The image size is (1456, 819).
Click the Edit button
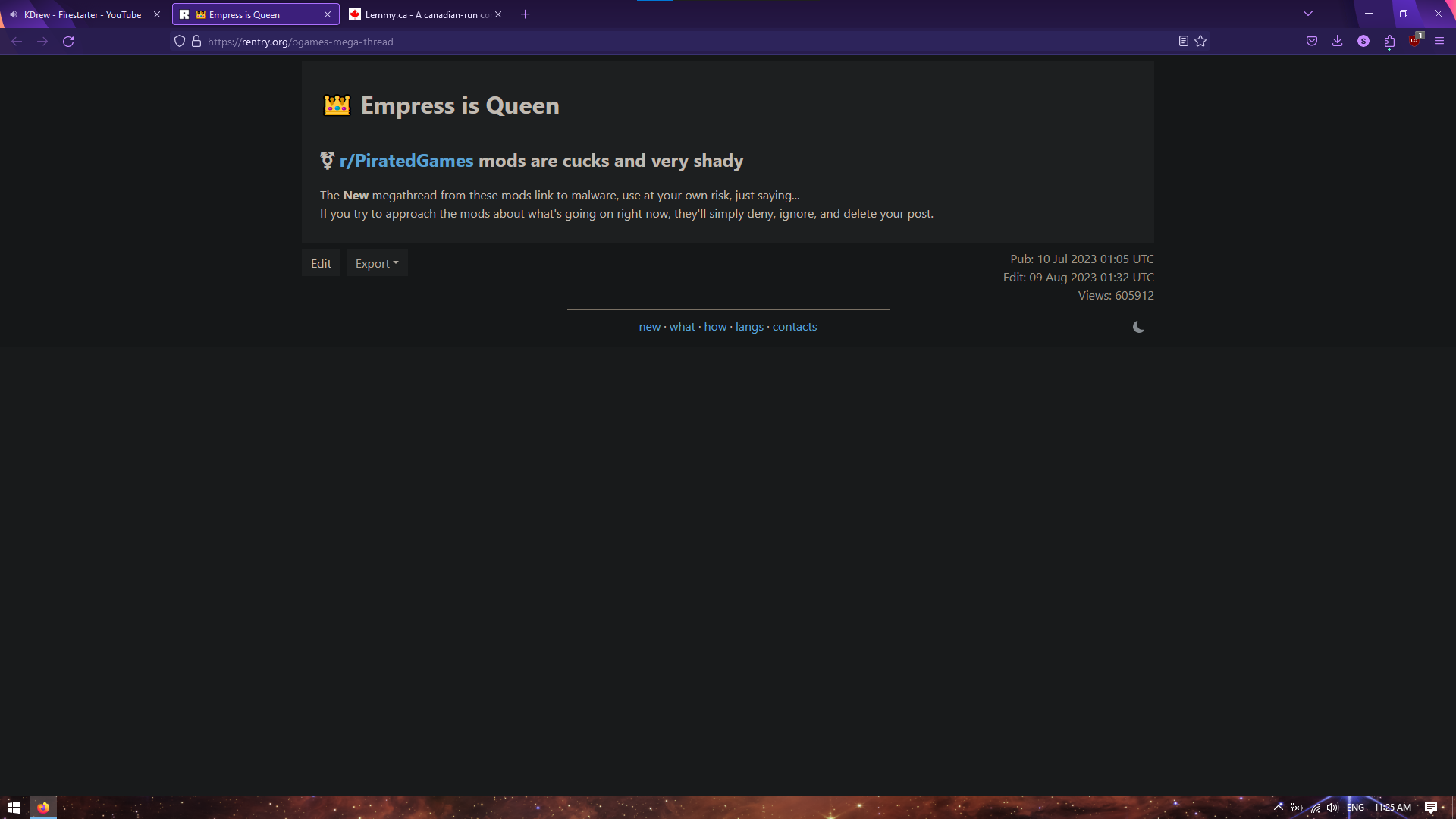(321, 263)
